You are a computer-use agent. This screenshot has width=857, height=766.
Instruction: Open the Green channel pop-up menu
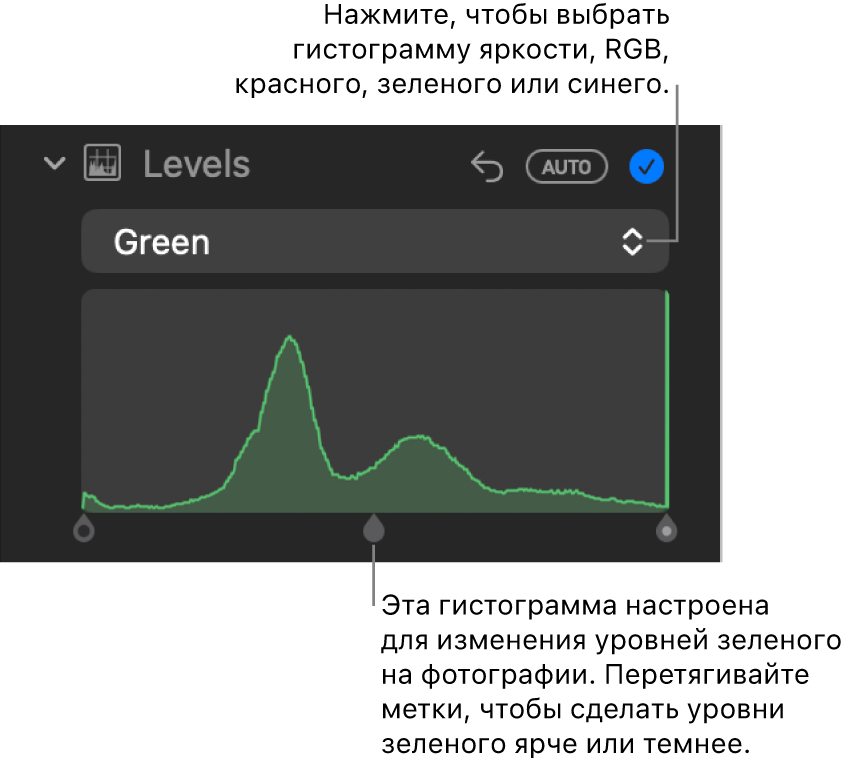(375, 241)
